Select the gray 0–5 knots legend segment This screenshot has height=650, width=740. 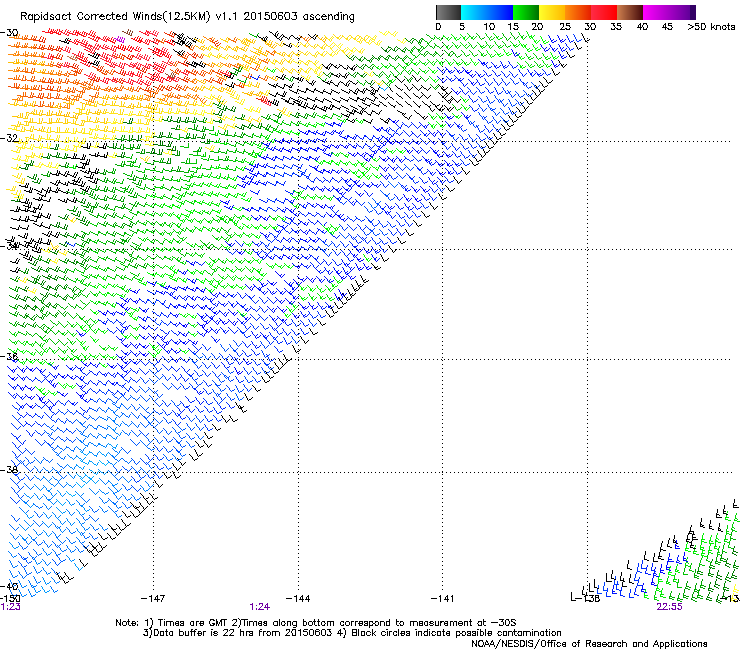coord(448,12)
